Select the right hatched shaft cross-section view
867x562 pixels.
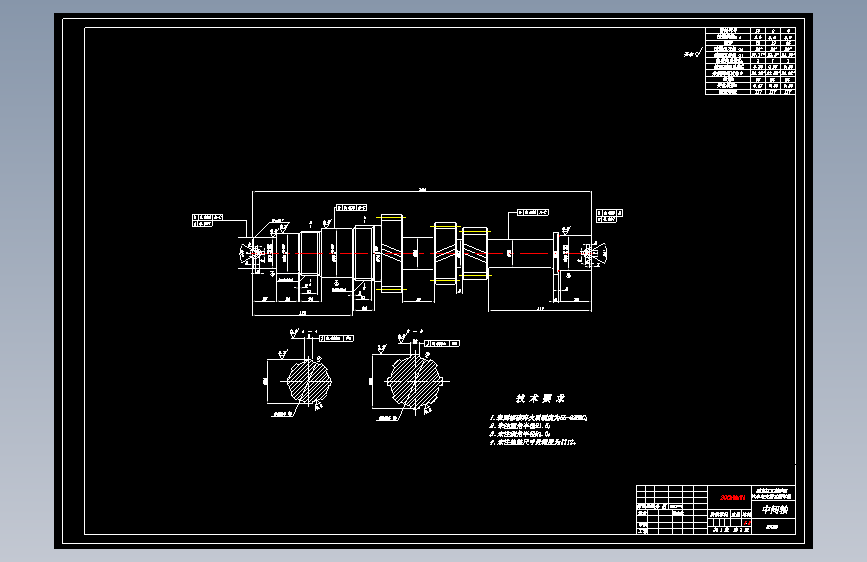[414, 381]
